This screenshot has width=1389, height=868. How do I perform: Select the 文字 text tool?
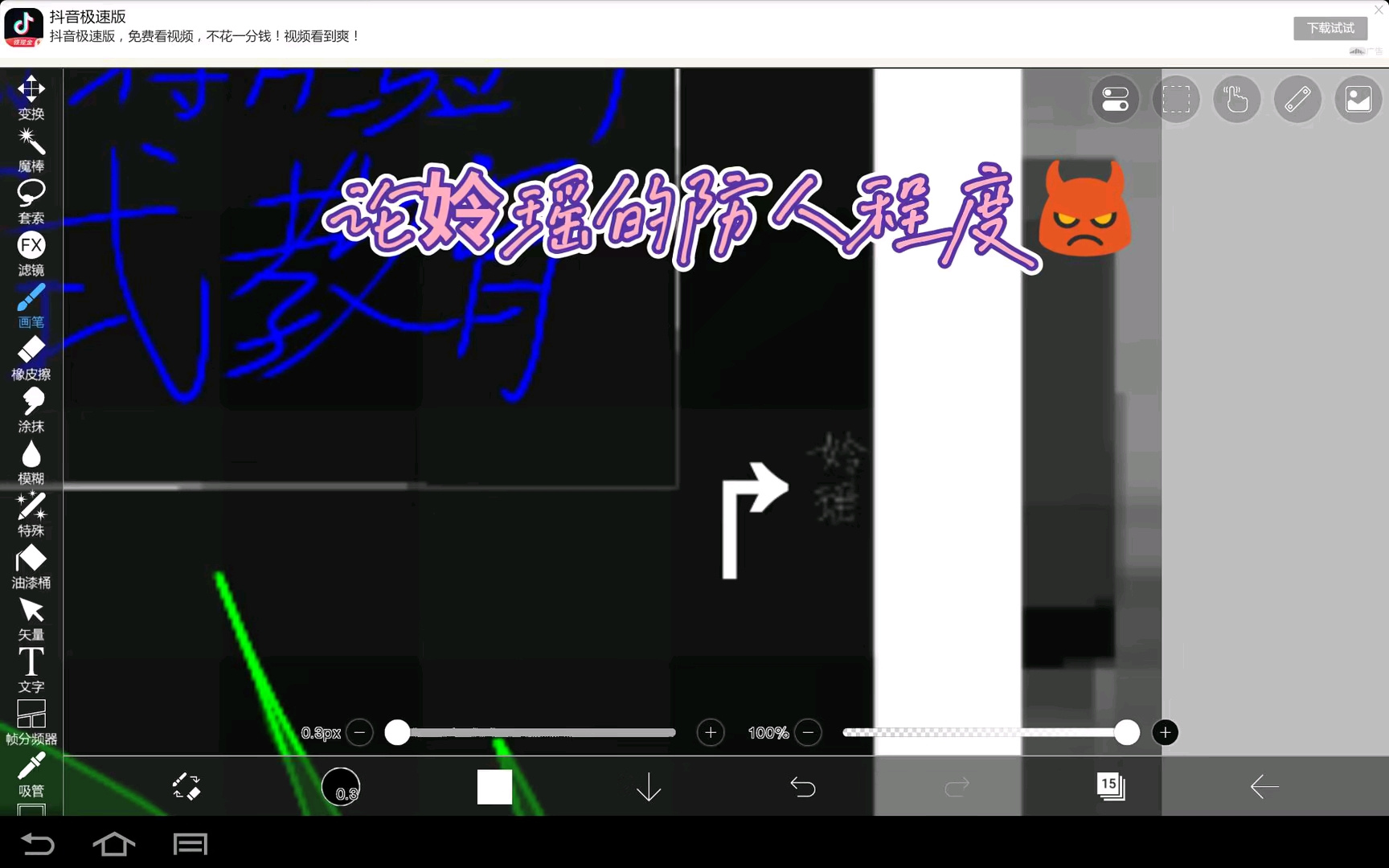[31, 671]
